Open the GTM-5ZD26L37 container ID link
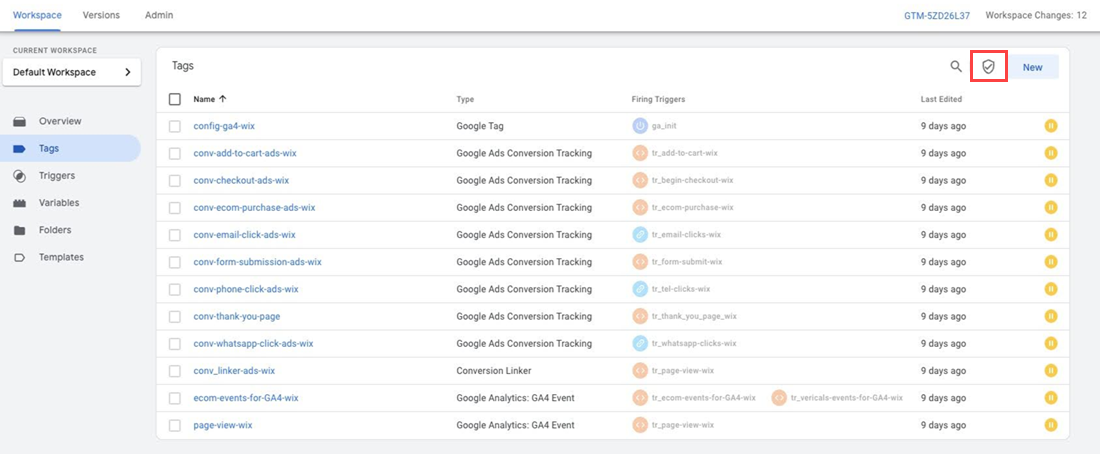Image resolution: width=1100 pixels, height=454 pixels. [937, 15]
